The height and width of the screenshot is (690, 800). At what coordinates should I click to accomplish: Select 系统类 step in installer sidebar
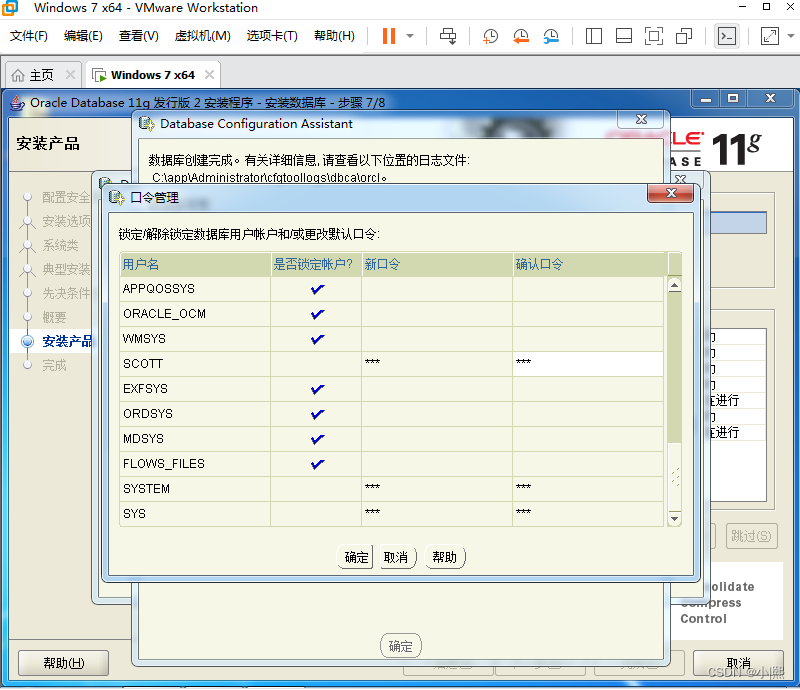click(60, 245)
